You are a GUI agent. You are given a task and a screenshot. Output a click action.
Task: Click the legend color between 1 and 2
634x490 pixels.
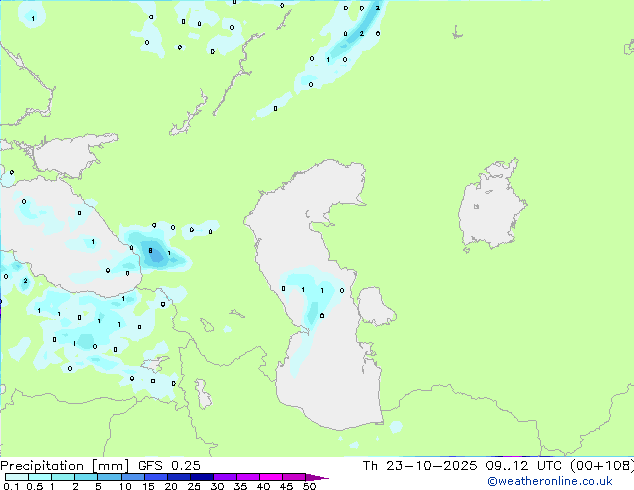click(x=63, y=478)
